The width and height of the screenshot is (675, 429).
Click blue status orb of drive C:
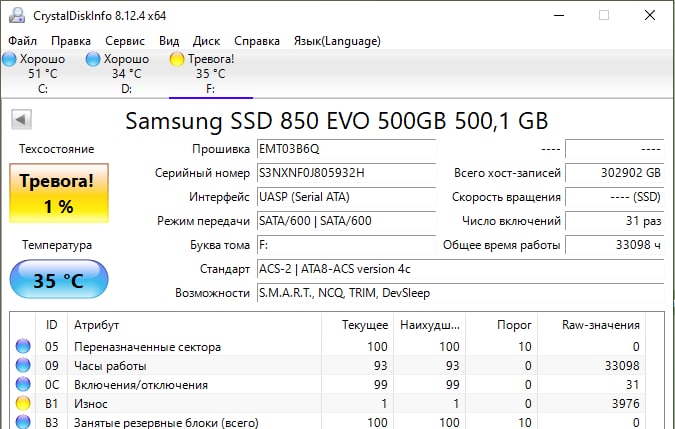point(9,59)
